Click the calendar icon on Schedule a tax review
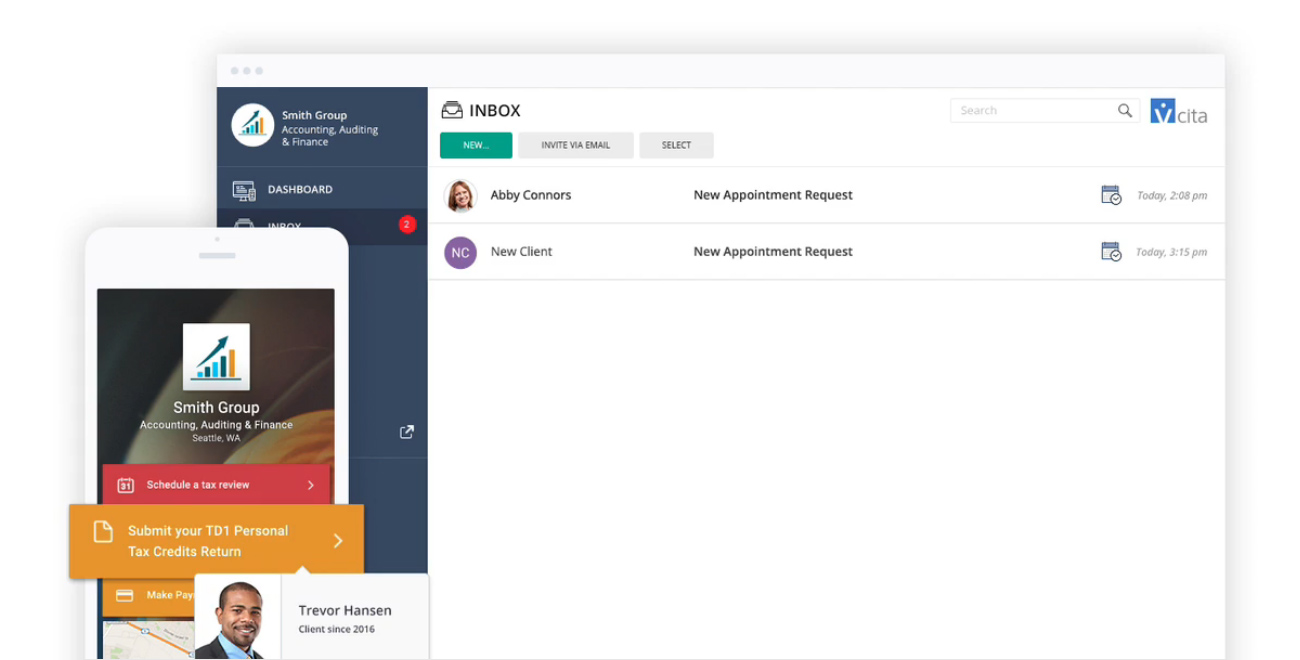The height and width of the screenshot is (660, 1300). [125, 485]
